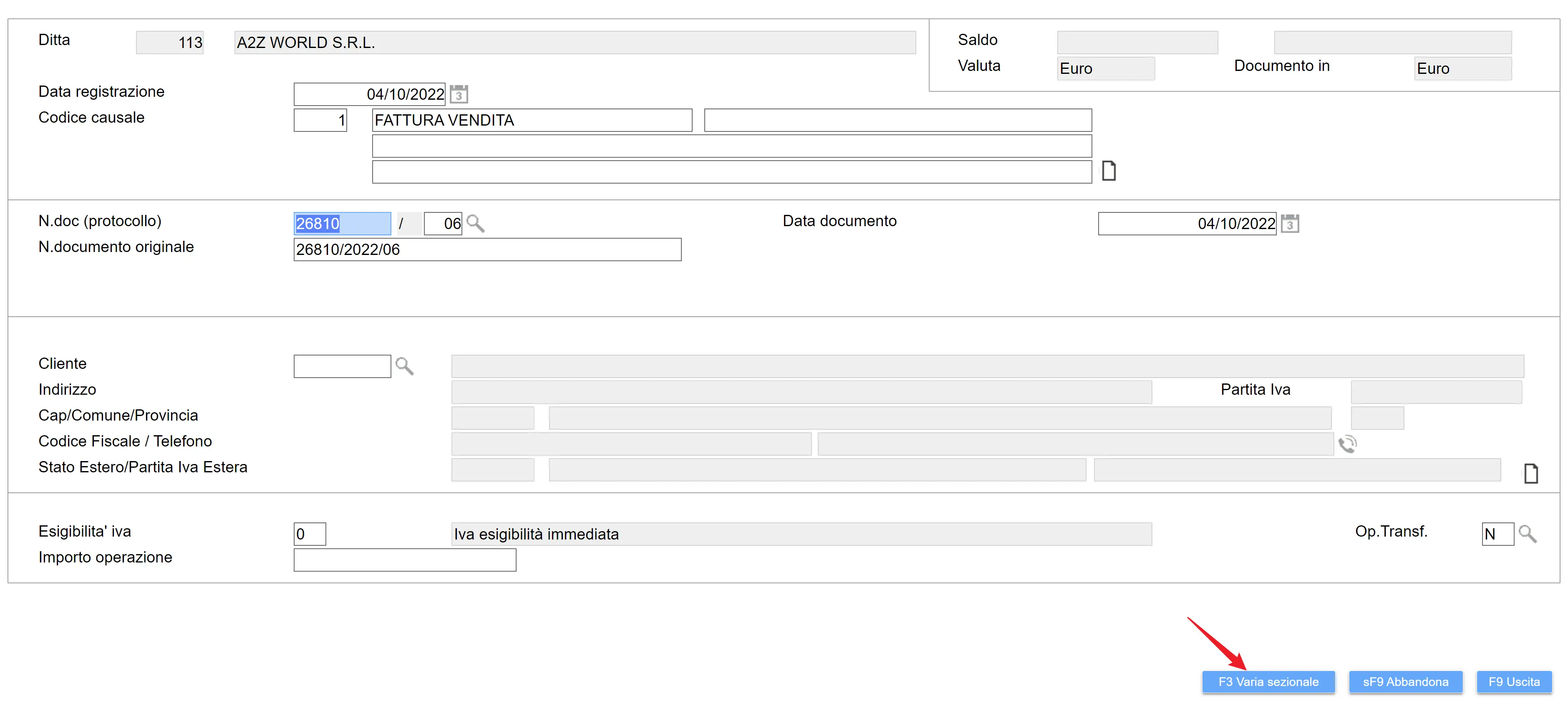
Task: Click the phone dial icon near Telefono
Action: coord(1347,444)
